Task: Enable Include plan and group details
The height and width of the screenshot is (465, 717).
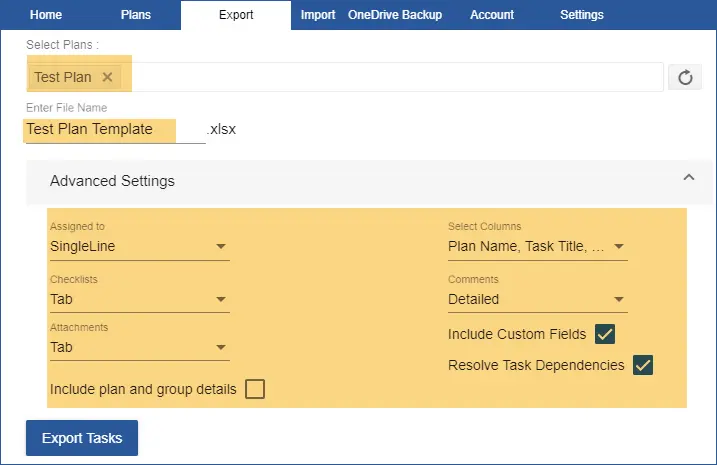Action: point(255,389)
